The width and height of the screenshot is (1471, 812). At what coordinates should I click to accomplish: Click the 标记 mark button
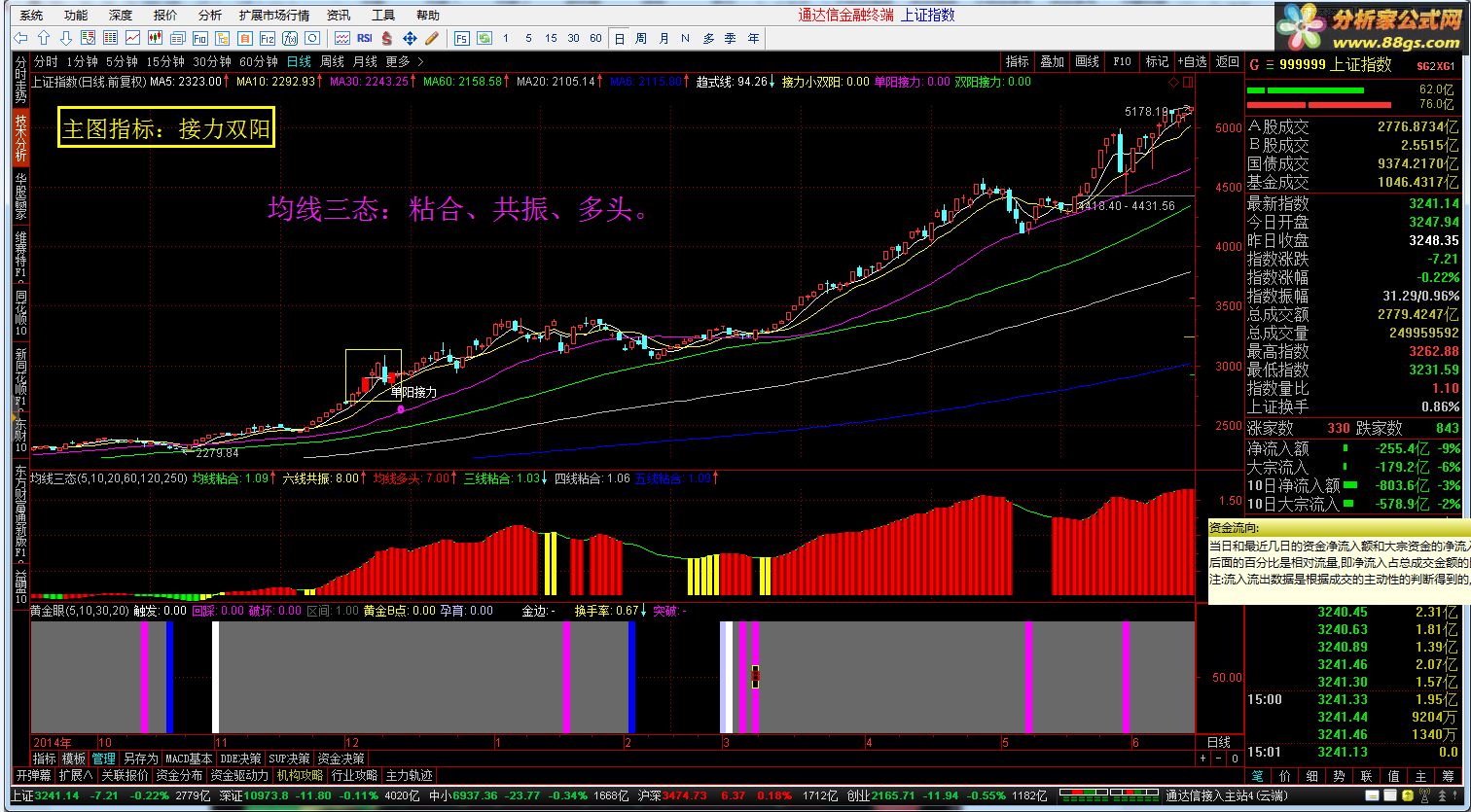point(1157,61)
